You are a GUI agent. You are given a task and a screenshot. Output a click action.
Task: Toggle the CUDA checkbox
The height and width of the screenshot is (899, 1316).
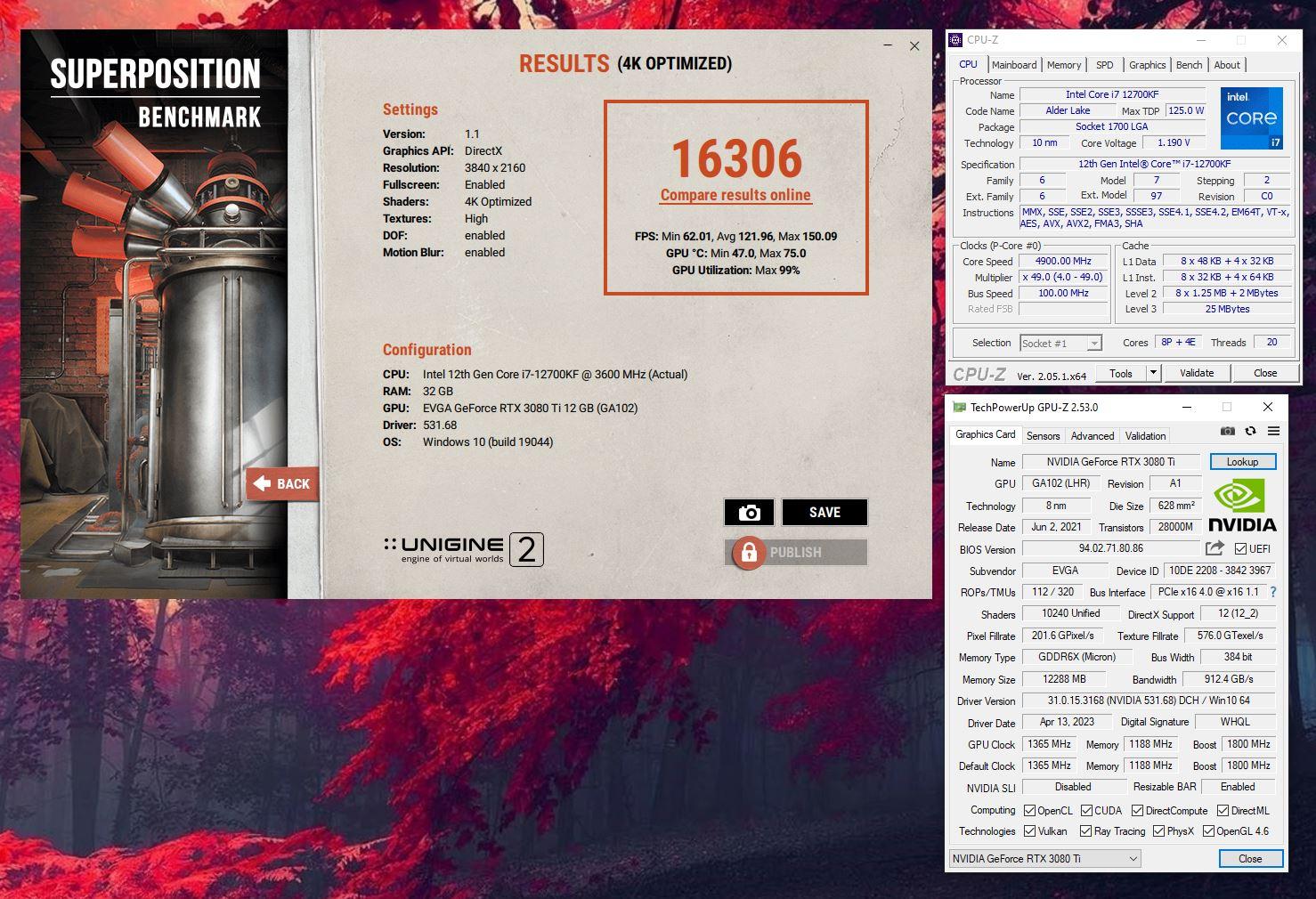click(1086, 811)
